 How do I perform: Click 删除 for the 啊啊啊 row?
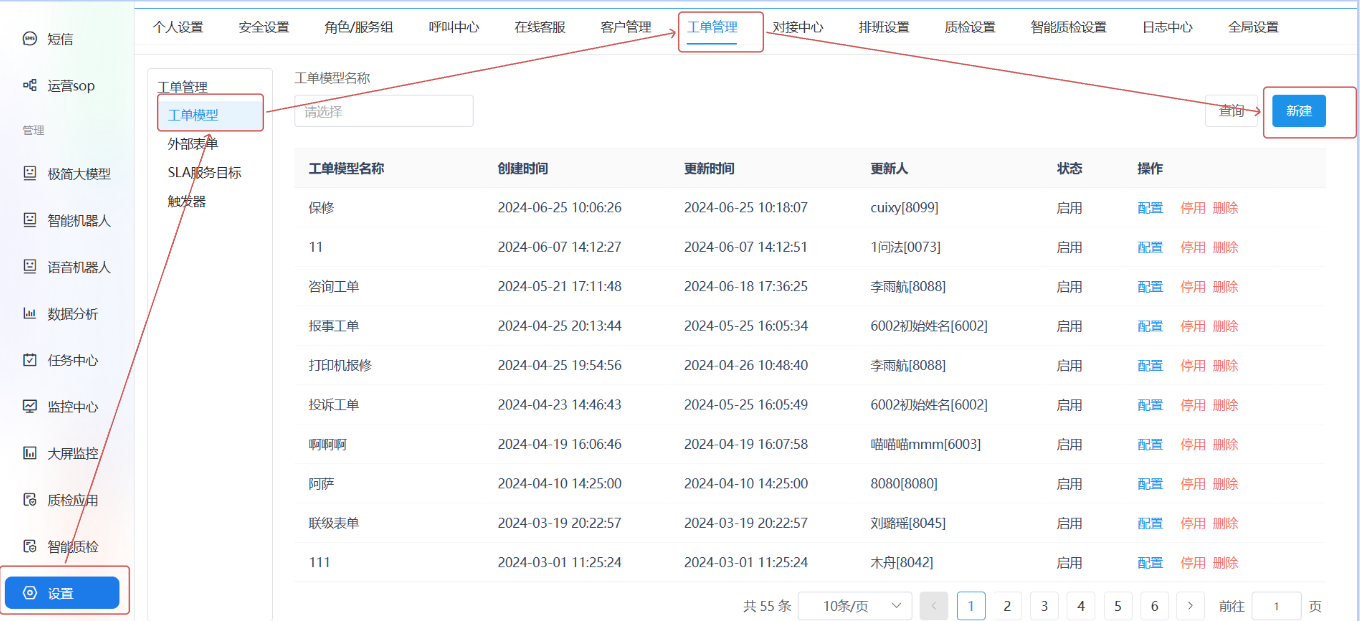[1226, 444]
